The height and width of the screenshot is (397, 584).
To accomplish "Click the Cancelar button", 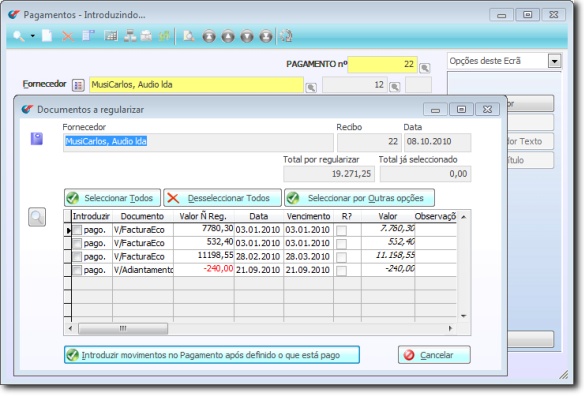I will [434, 355].
